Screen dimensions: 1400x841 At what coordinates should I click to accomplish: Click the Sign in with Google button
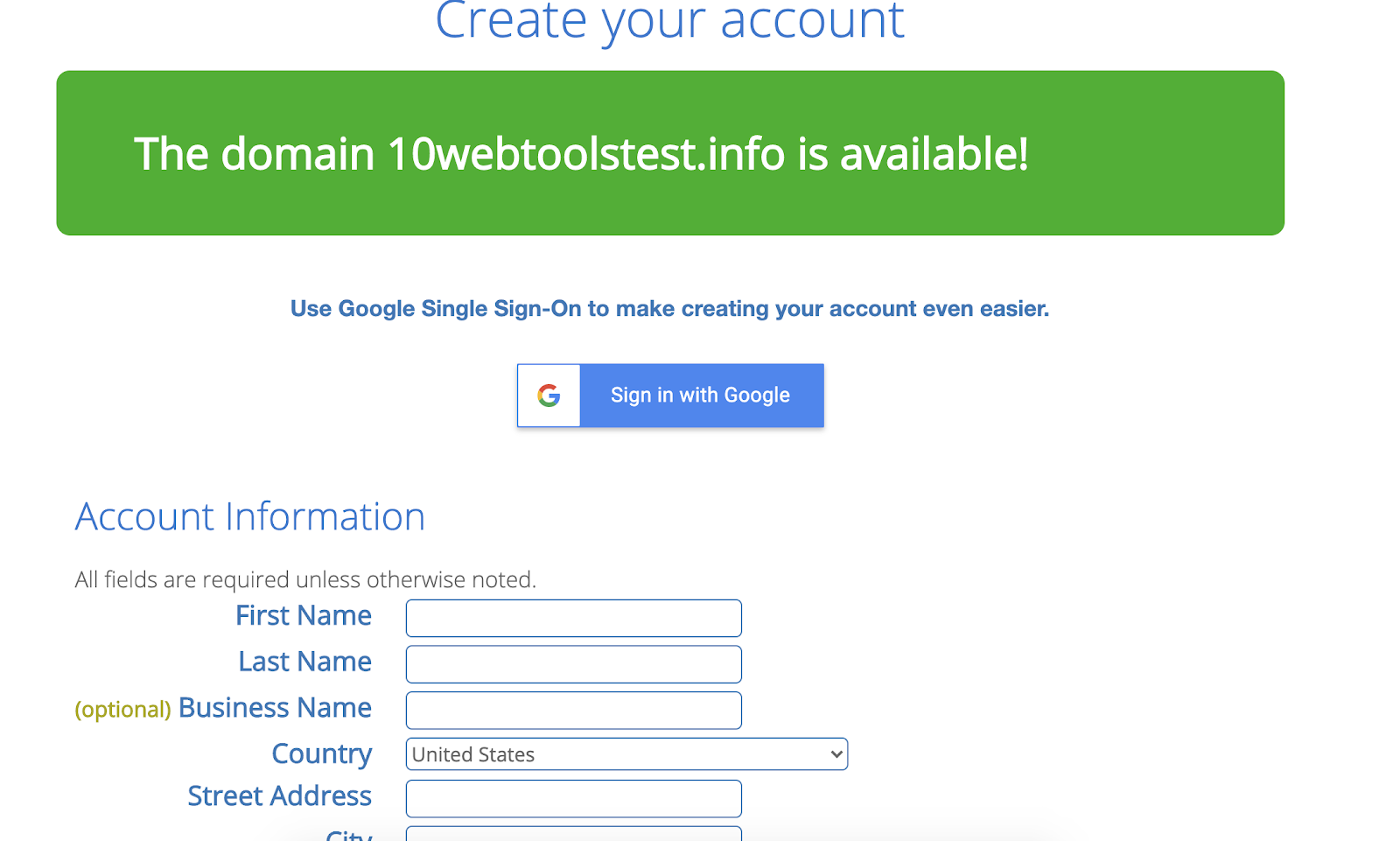pos(670,396)
